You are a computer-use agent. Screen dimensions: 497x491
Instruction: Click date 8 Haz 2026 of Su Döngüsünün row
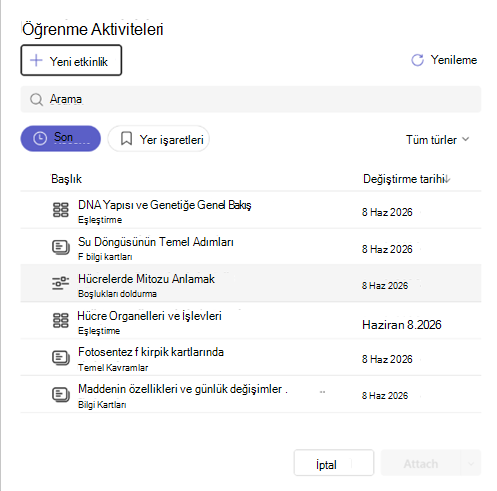(x=387, y=249)
